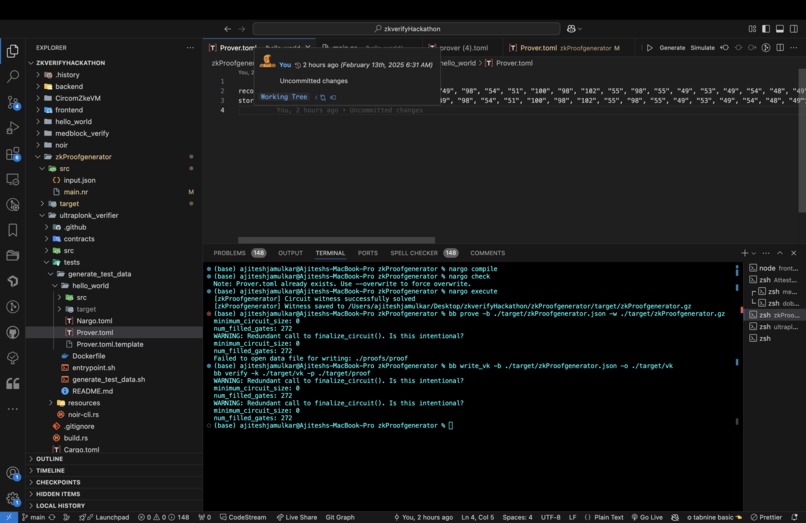Open new terminal profile dropdown arrow

(x=754, y=253)
